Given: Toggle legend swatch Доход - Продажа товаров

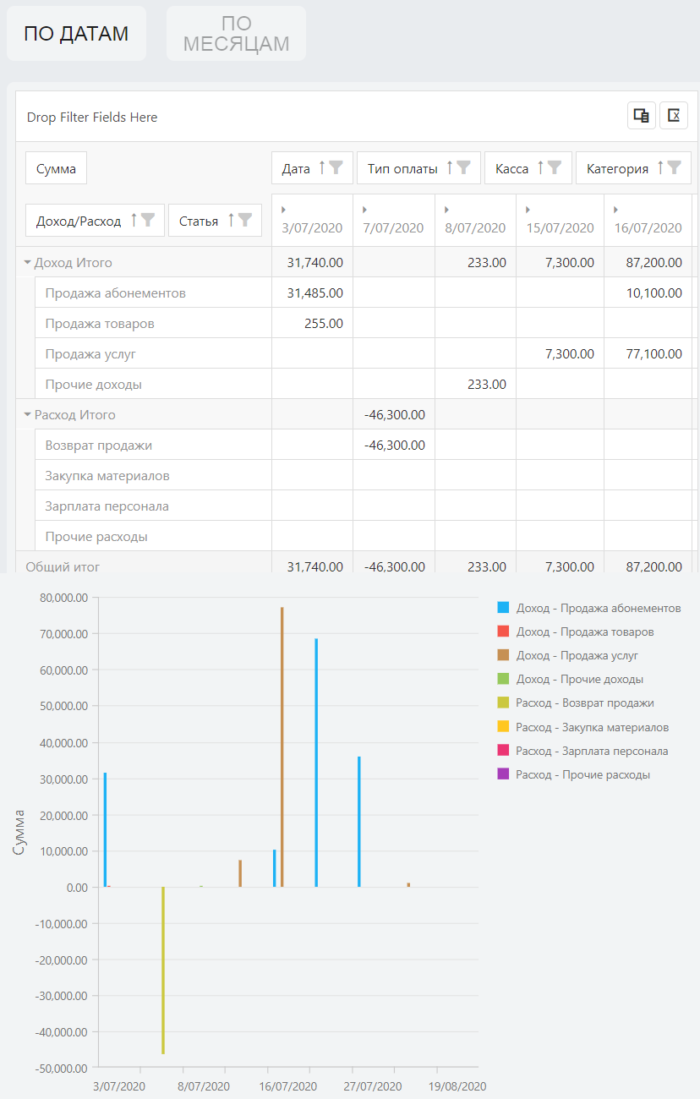Looking at the screenshot, I should click(503, 632).
